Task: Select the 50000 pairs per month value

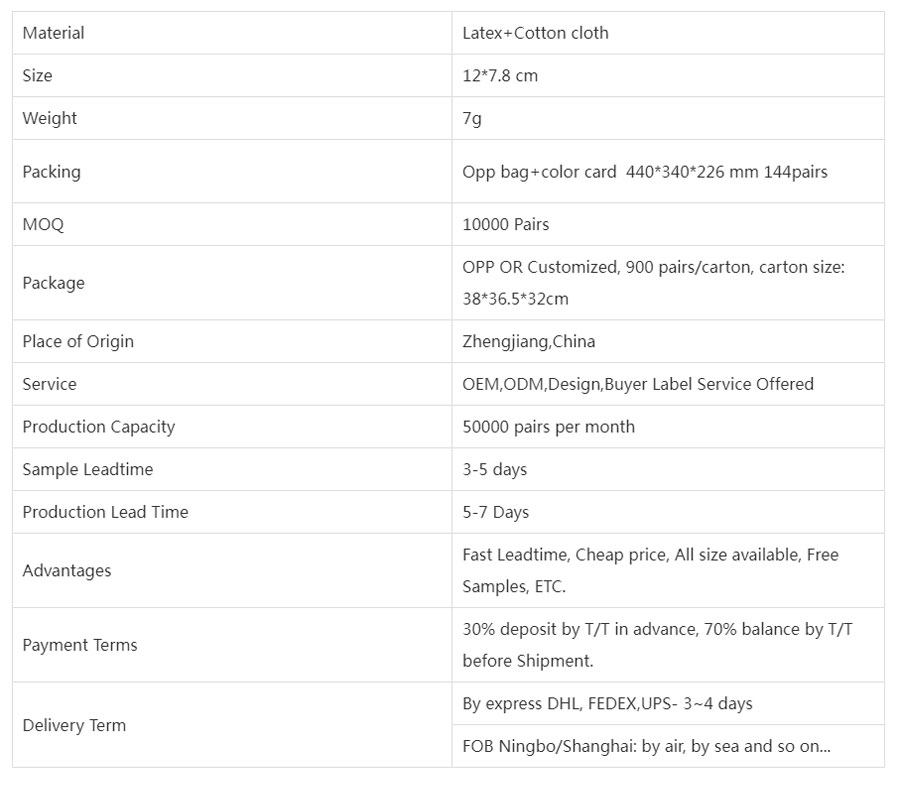Action: click(x=548, y=427)
